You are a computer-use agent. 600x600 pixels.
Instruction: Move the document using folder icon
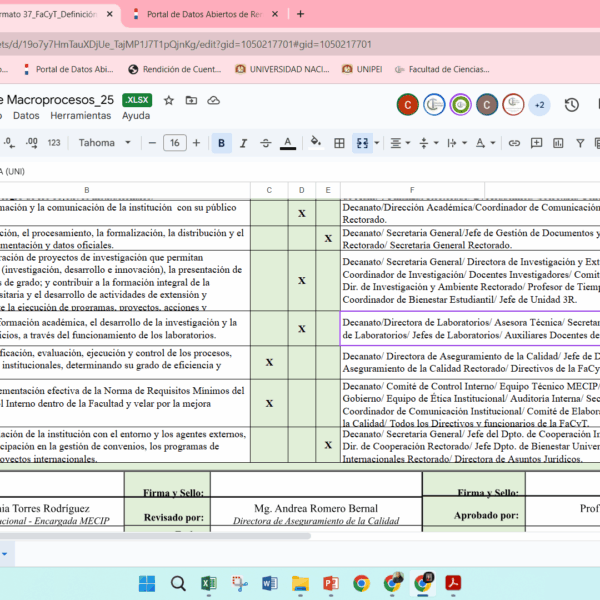189,100
